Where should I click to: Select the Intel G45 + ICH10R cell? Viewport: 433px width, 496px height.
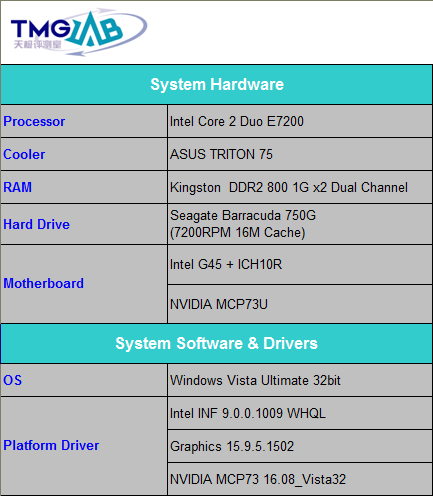pos(300,265)
